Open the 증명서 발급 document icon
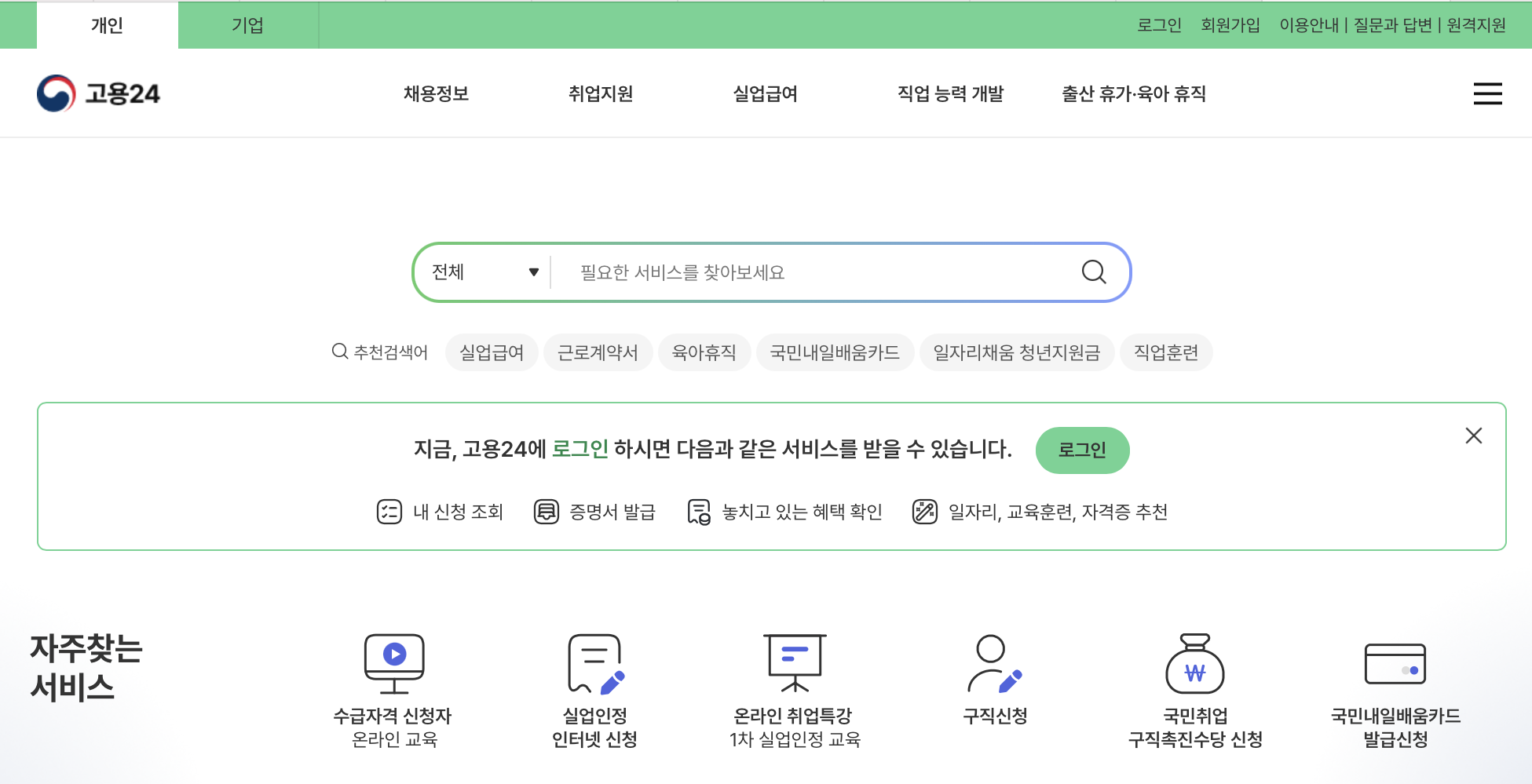This screenshot has height=784, width=1532. click(x=545, y=512)
